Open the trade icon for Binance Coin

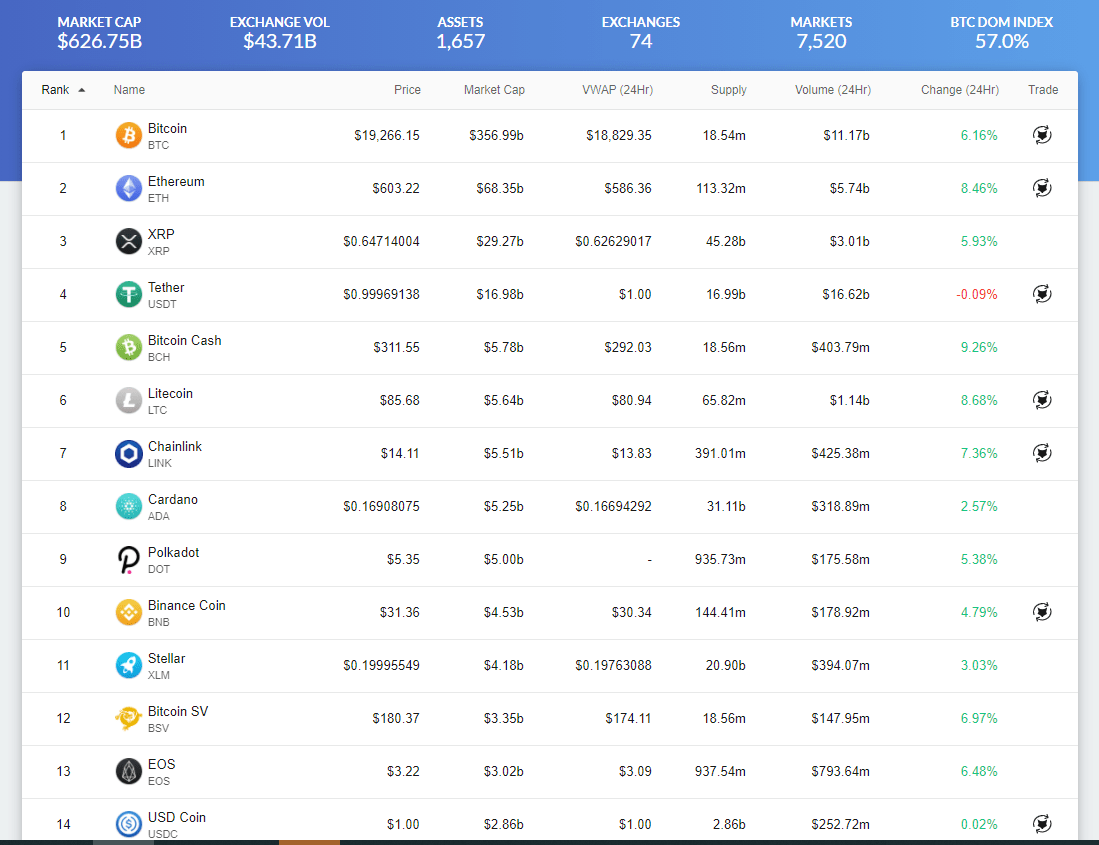(1041, 611)
